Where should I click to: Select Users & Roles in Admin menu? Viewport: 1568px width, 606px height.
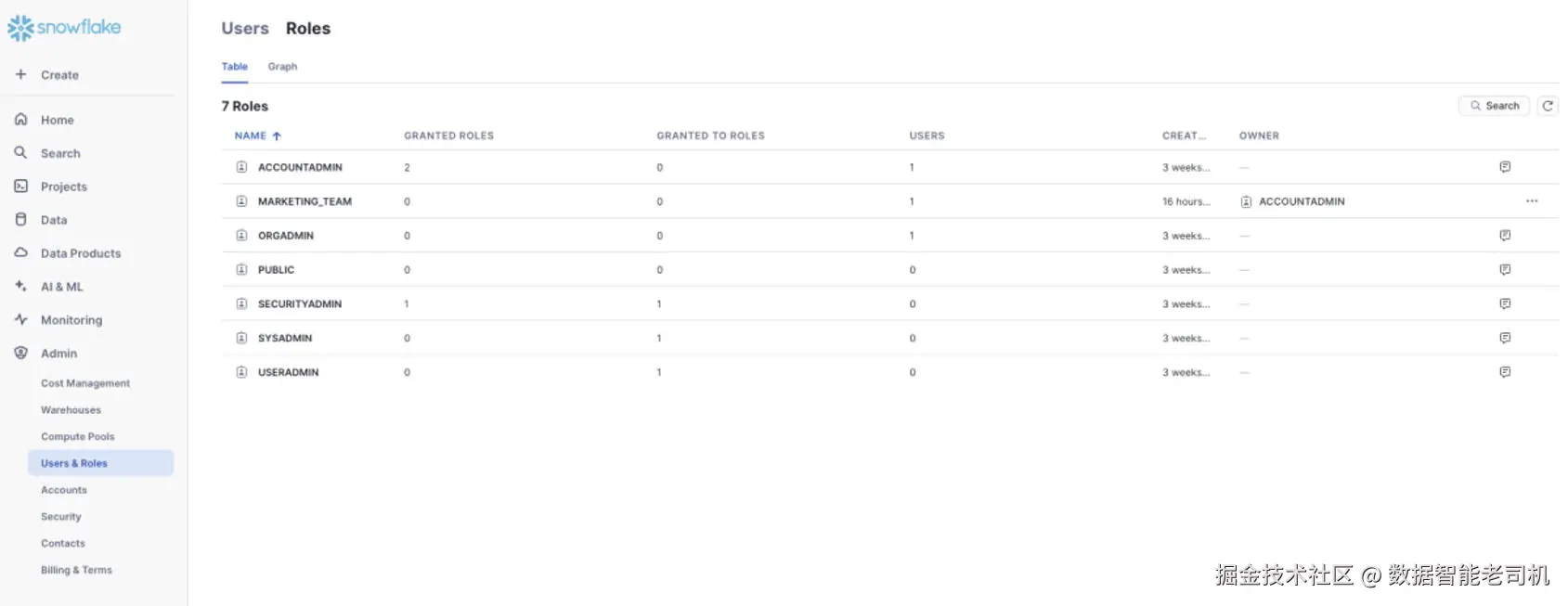pos(100,463)
